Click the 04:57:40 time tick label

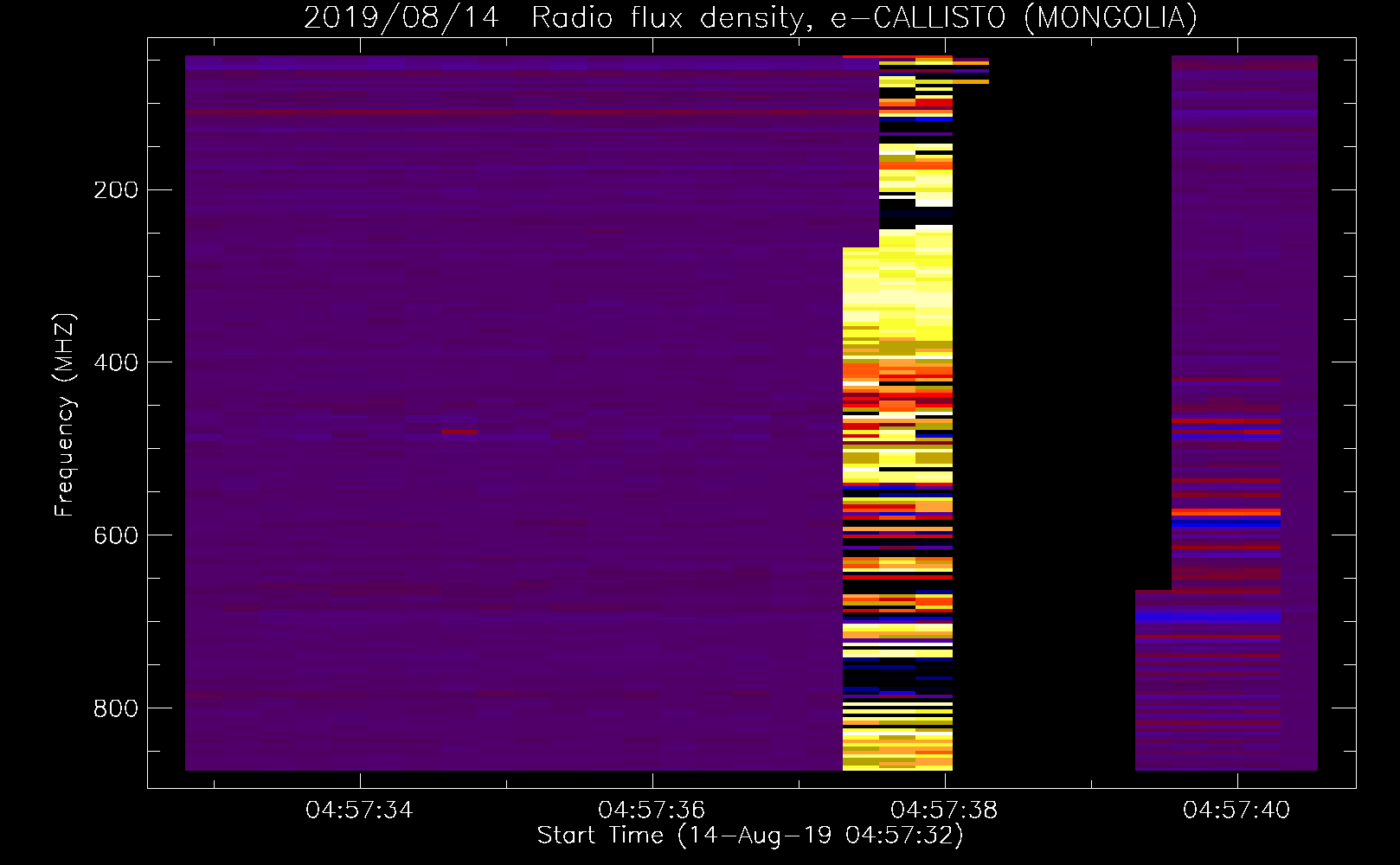[1236, 811]
